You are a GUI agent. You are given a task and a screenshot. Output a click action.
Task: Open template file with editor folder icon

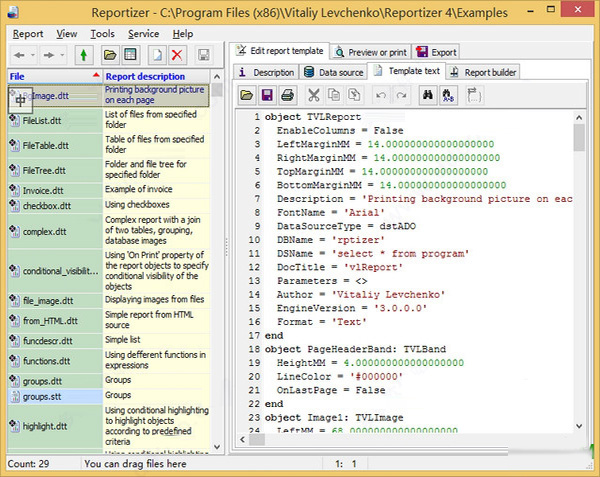pos(246,95)
